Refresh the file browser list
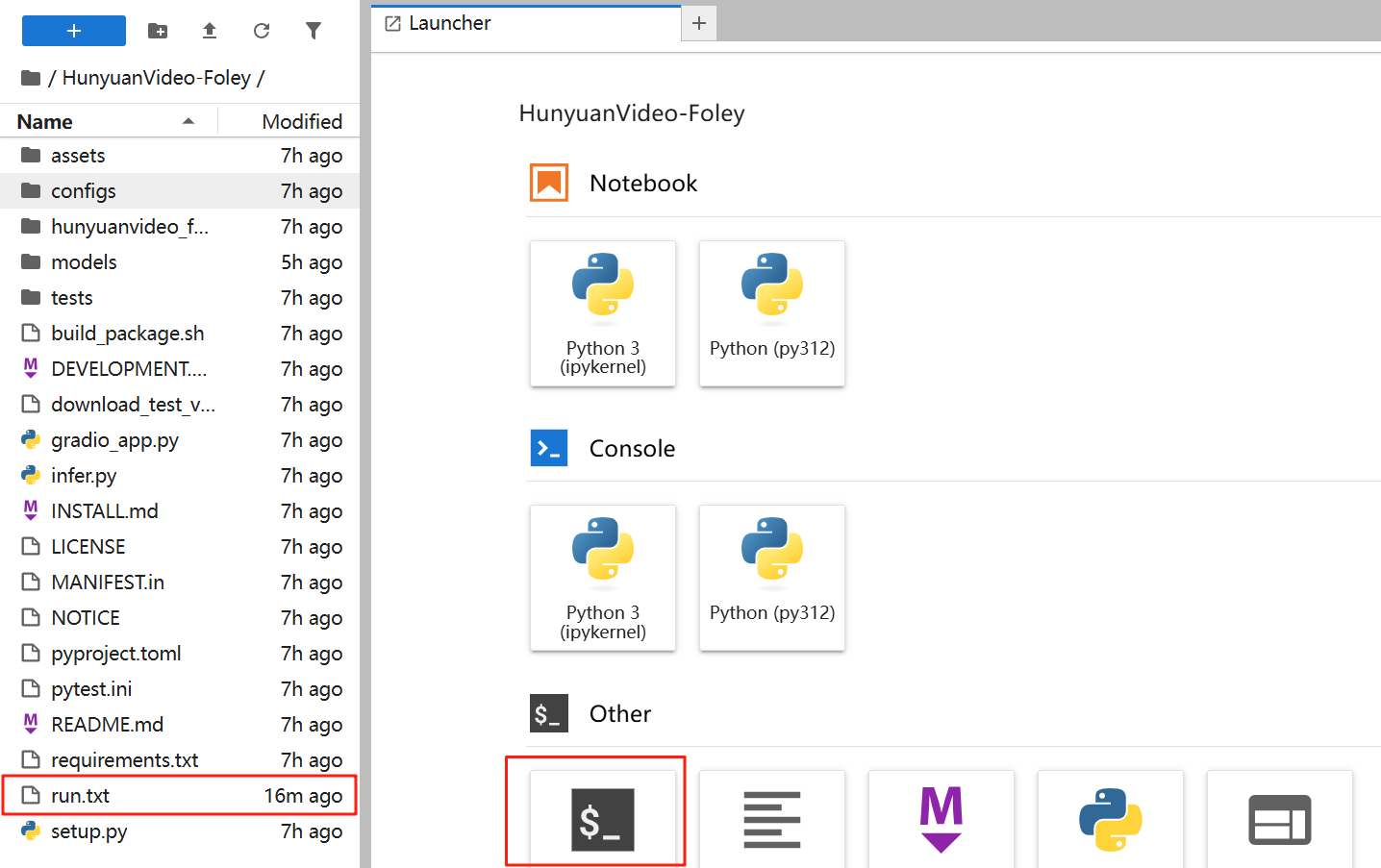The image size is (1381, 868). (262, 31)
